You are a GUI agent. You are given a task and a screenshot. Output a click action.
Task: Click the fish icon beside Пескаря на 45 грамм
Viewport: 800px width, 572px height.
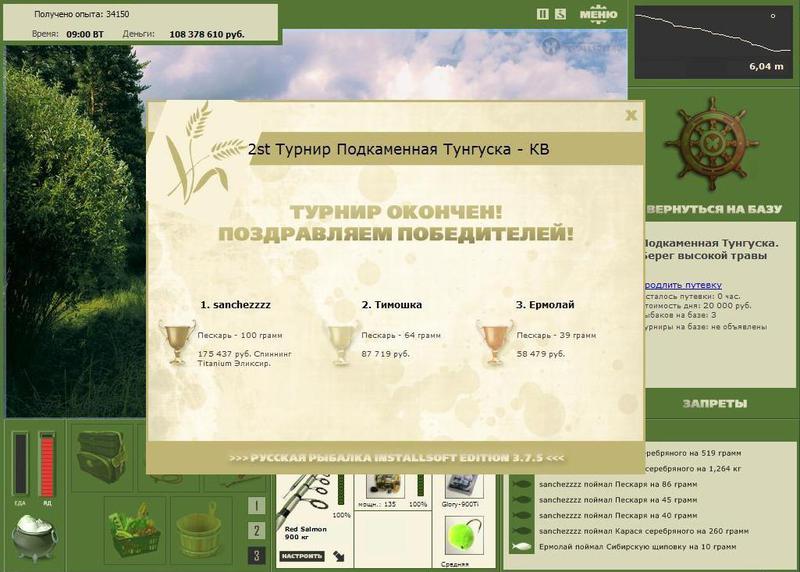pos(521,500)
